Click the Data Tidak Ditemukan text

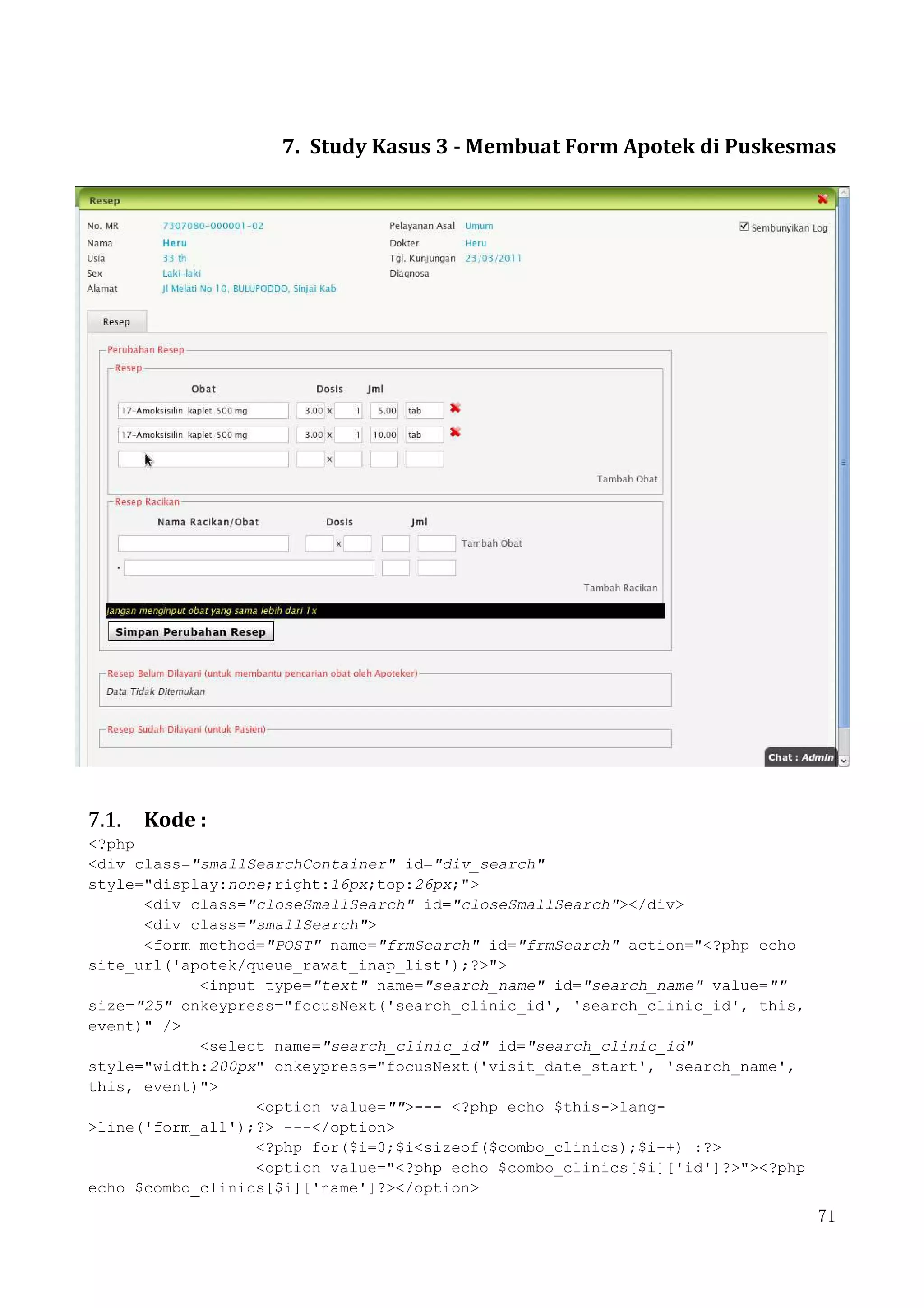click(x=155, y=691)
